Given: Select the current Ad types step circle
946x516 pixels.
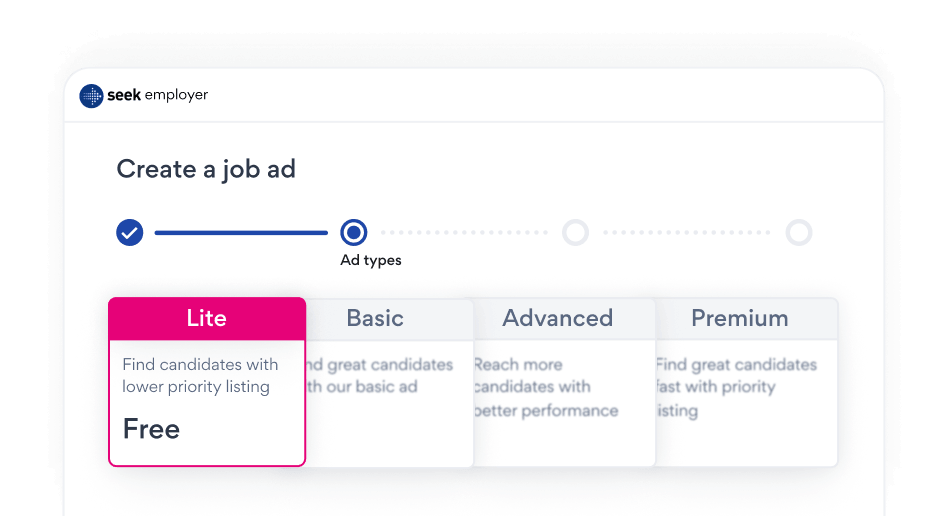Looking at the screenshot, I should 353,233.
